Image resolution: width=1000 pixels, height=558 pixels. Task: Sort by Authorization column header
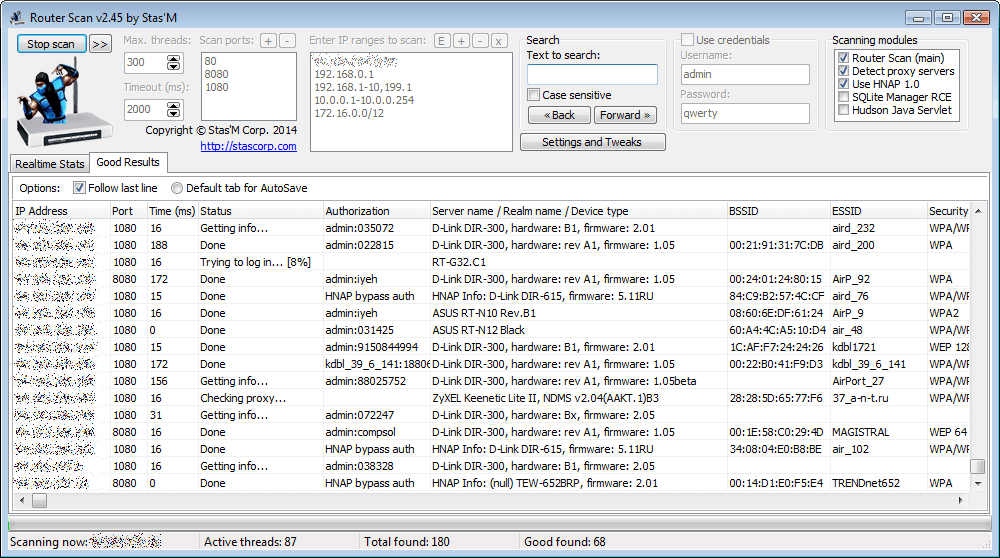376,210
